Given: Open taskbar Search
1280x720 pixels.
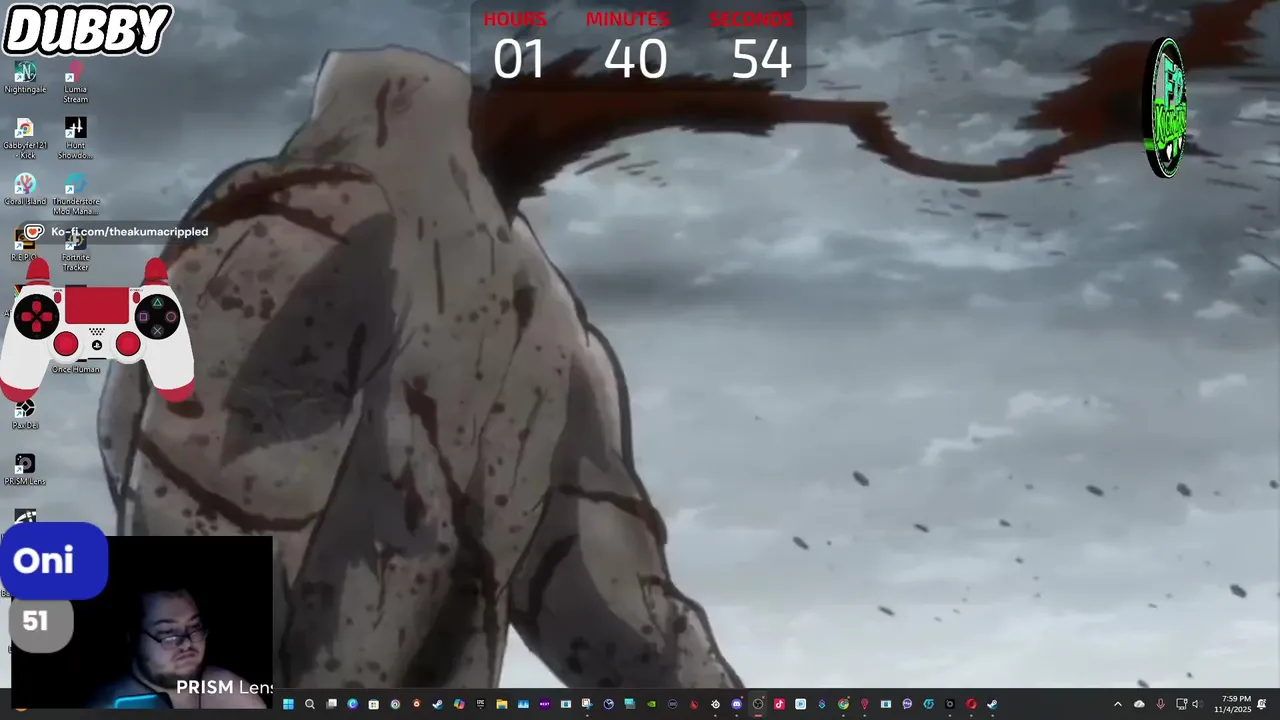Looking at the screenshot, I should (x=310, y=704).
